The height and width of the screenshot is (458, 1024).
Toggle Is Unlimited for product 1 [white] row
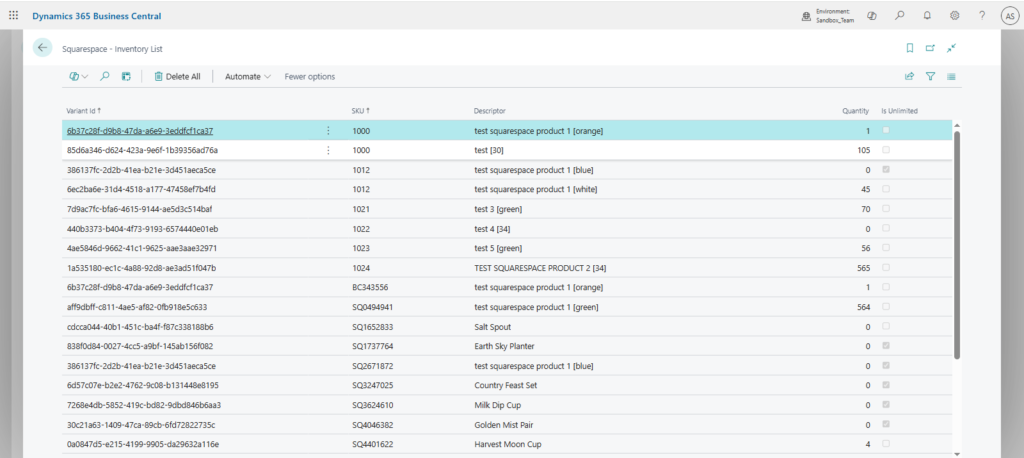(x=886, y=189)
